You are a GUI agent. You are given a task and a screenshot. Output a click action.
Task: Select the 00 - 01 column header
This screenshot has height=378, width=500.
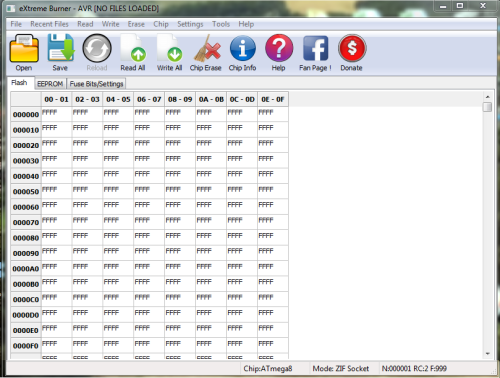56,99
